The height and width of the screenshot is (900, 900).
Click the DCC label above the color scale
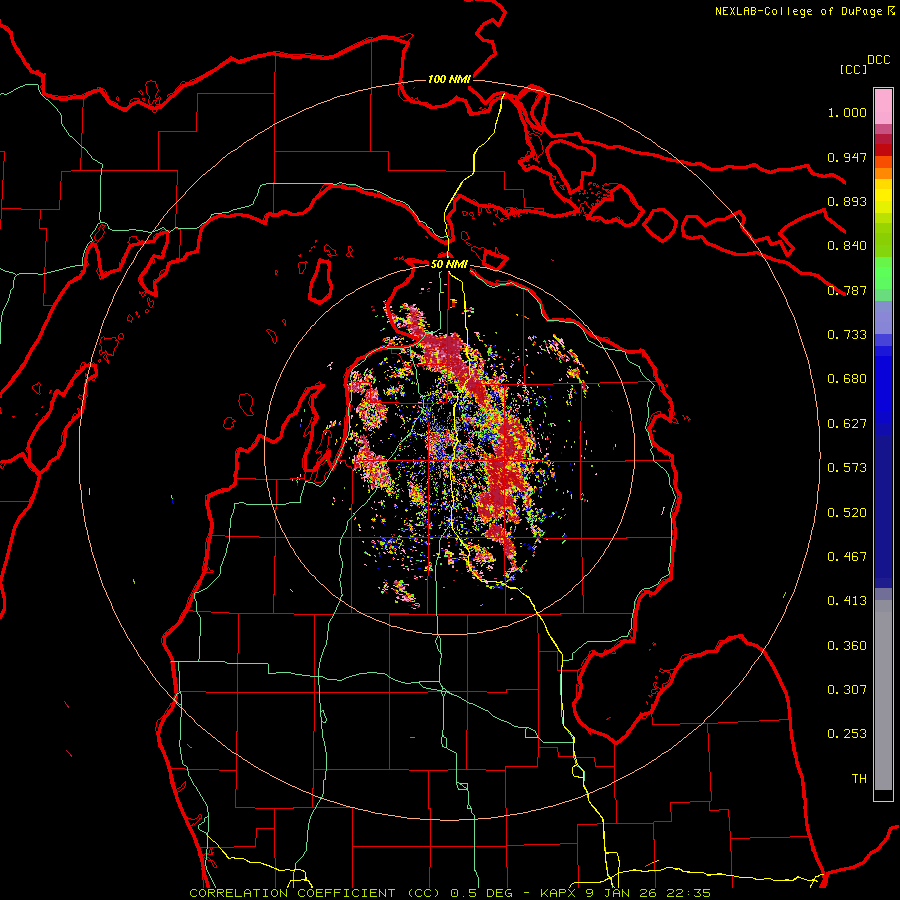click(x=879, y=60)
